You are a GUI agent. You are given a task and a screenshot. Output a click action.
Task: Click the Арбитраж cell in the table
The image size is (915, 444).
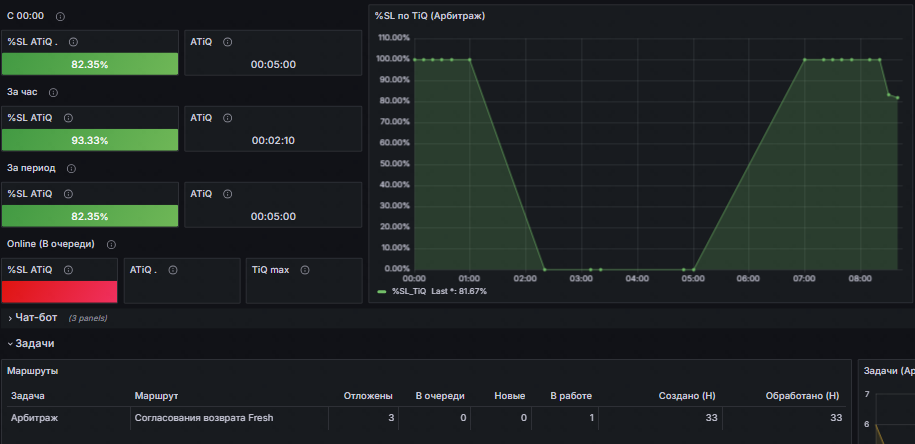(x=35, y=418)
